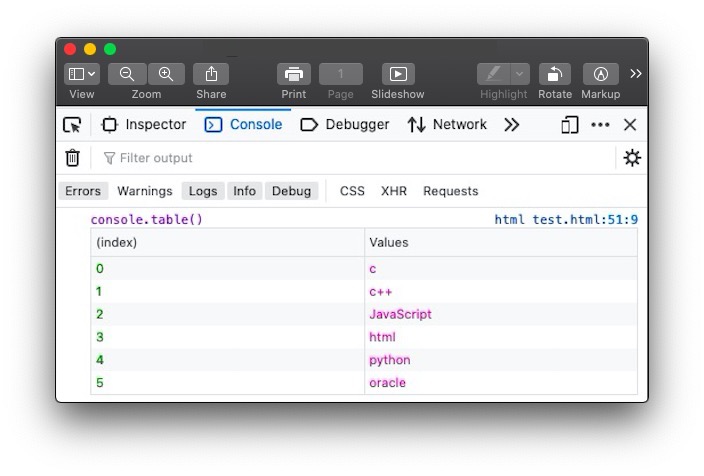Expand more devtools tabs chevron

(x=511, y=125)
